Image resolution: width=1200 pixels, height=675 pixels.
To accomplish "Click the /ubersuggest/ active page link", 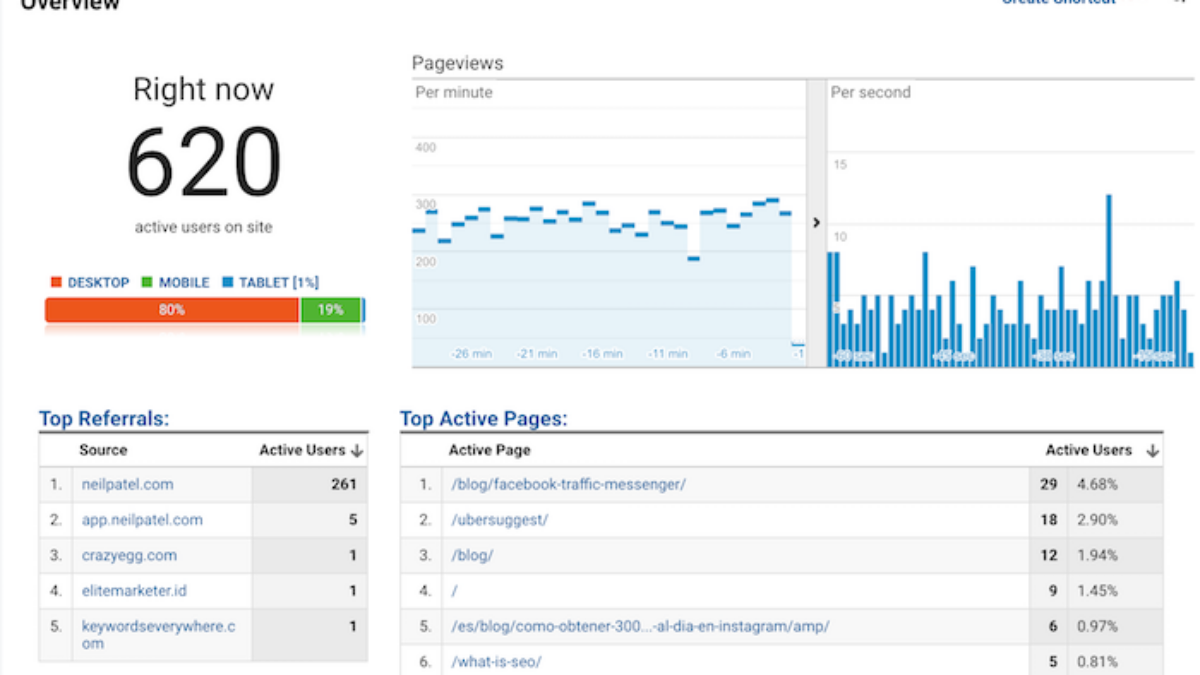I will tap(500, 519).
